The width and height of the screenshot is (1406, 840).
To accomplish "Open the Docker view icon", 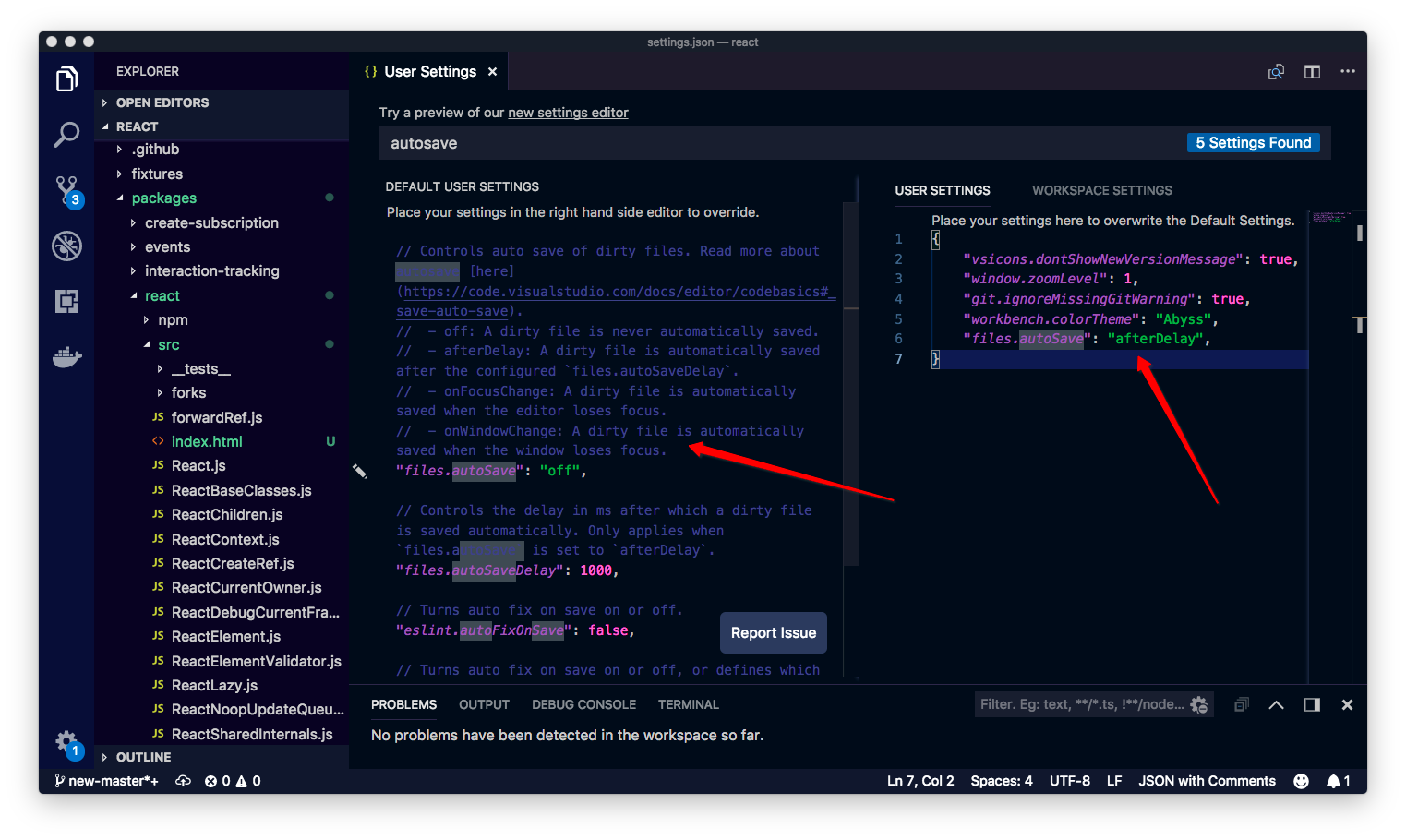I will (x=66, y=356).
